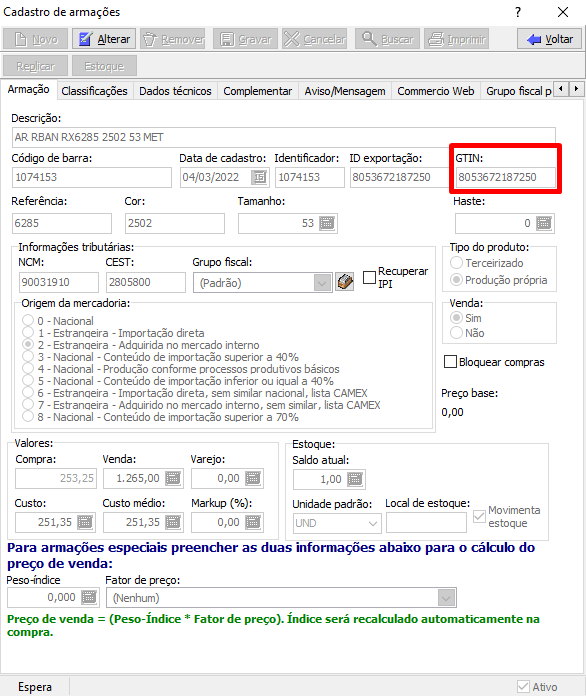Open calculator icon in Peso-índice field

pos(89,597)
